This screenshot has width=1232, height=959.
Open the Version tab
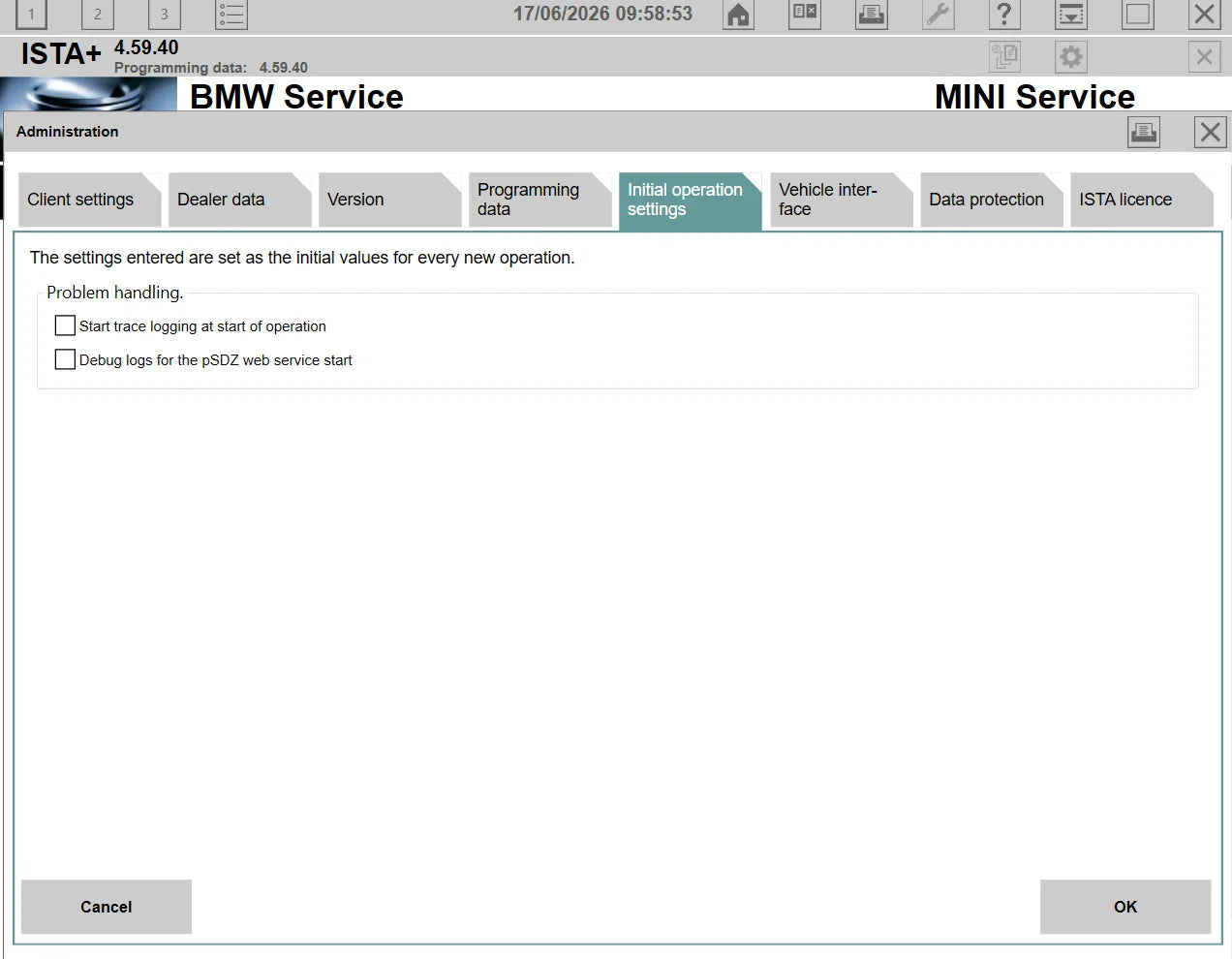(390, 200)
